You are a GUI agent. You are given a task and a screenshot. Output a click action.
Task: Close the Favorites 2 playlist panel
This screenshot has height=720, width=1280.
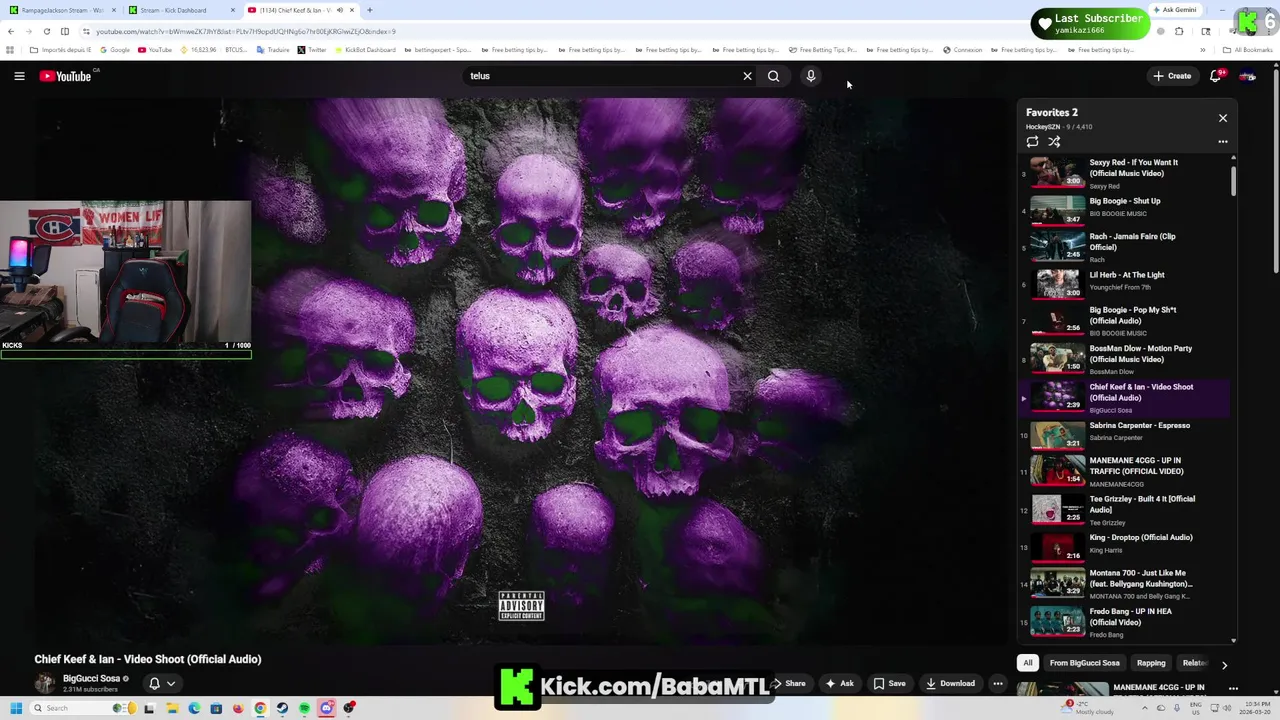pyautogui.click(x=1222, y=118)
